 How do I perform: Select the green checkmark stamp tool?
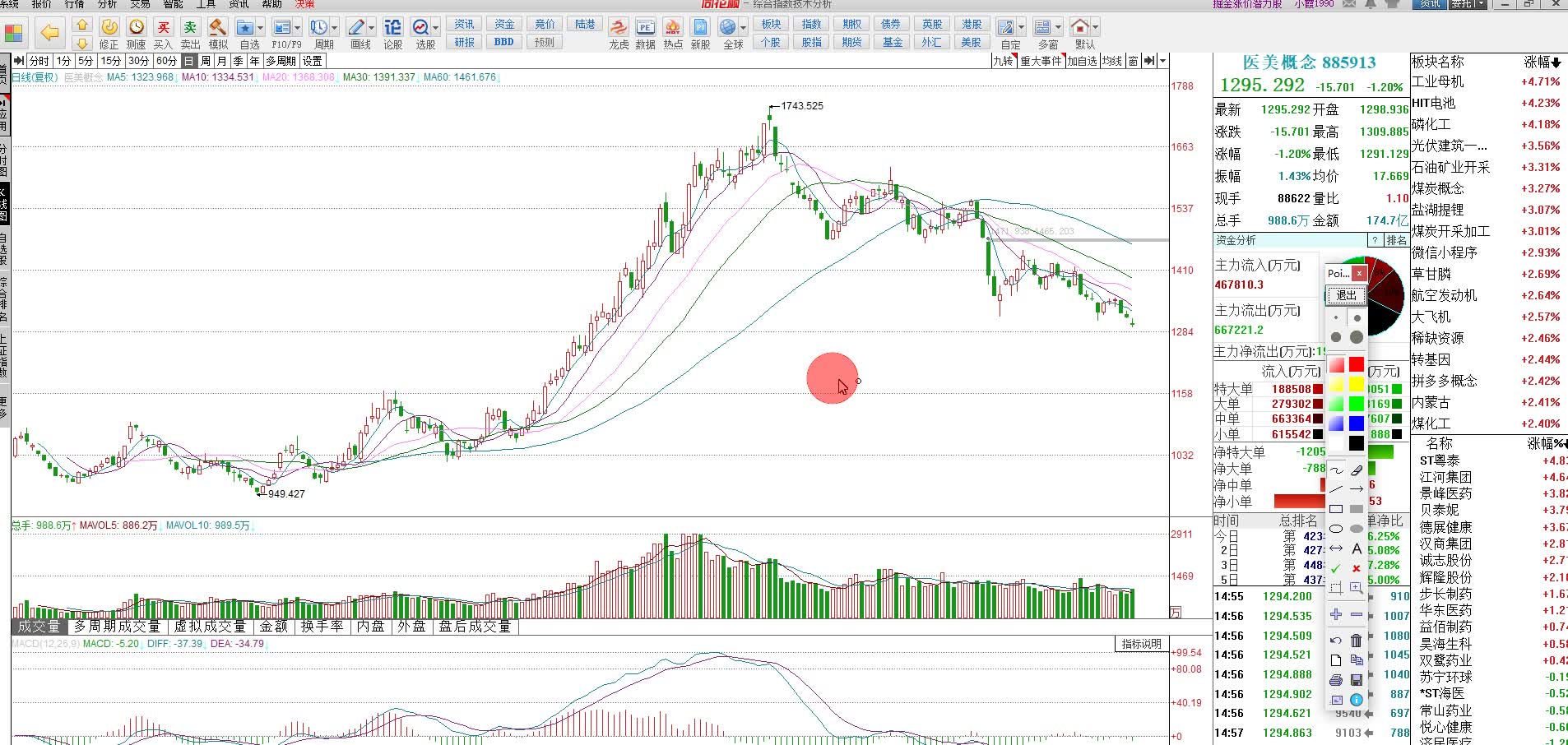coord(1336,568)
